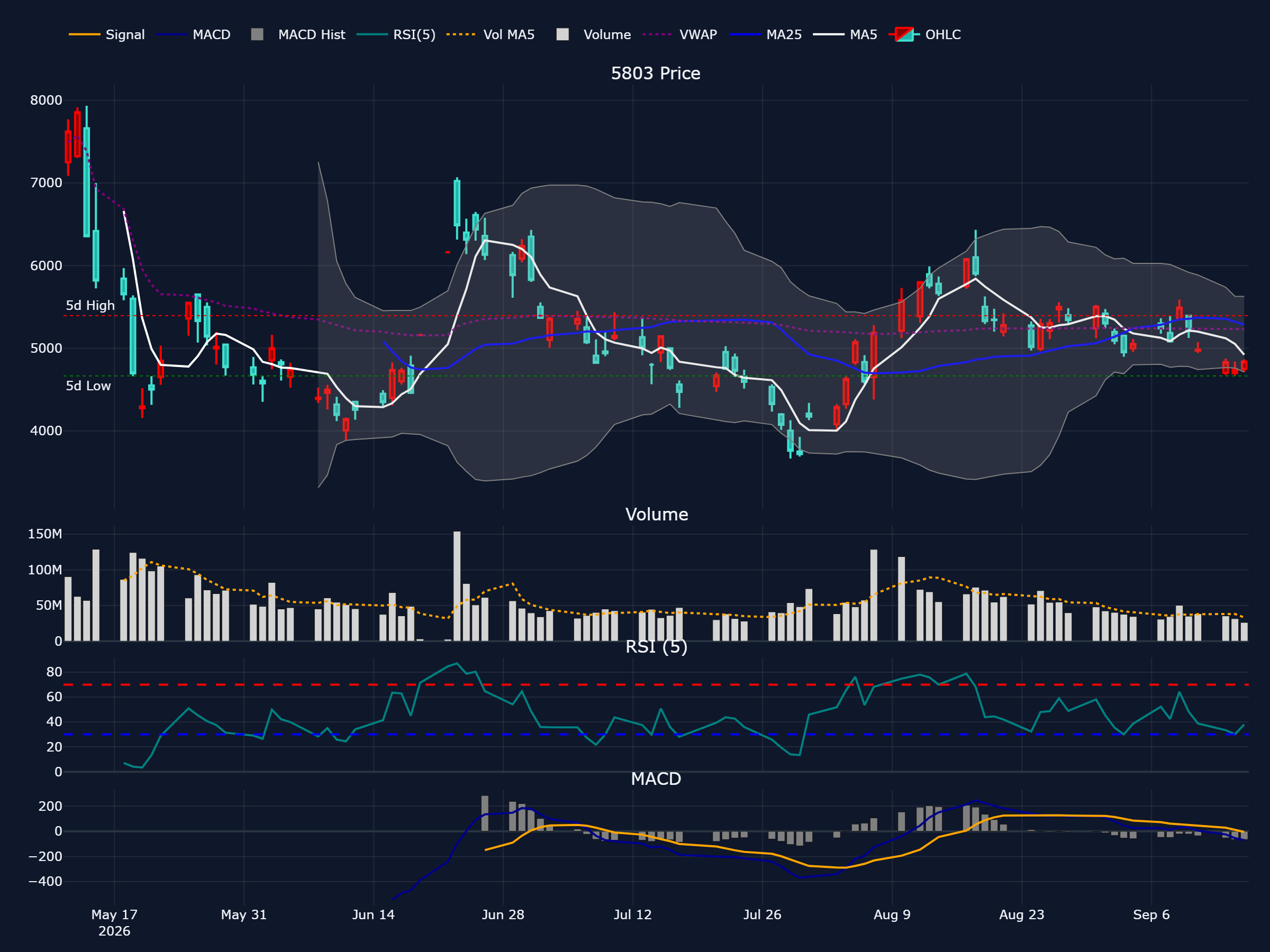Click the Volume subplot title

pos(656,514)
